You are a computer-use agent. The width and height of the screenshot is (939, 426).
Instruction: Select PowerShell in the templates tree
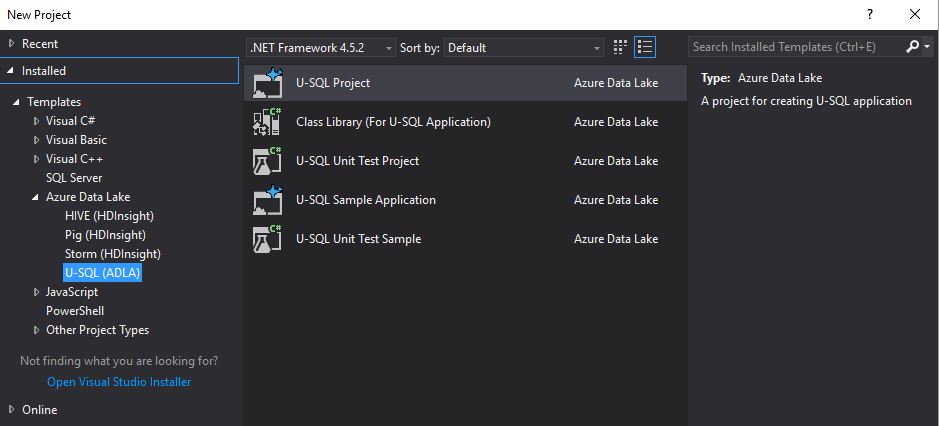(x=75, y=311)
